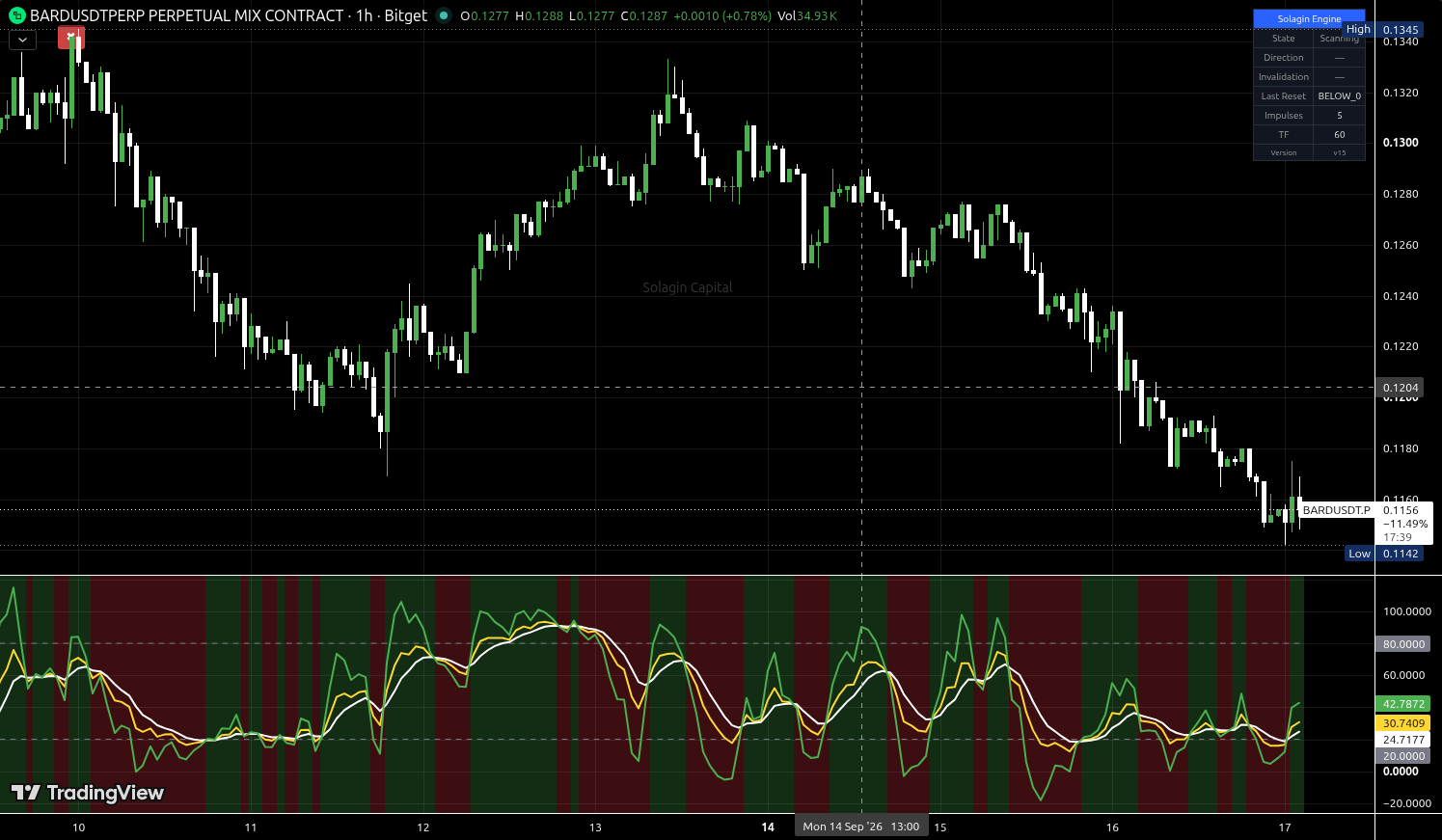Image resolution: width=1442 pixels, height=840 pixels.
Task: Click date 16 on the time axis
Action: tap(1113, 827)
